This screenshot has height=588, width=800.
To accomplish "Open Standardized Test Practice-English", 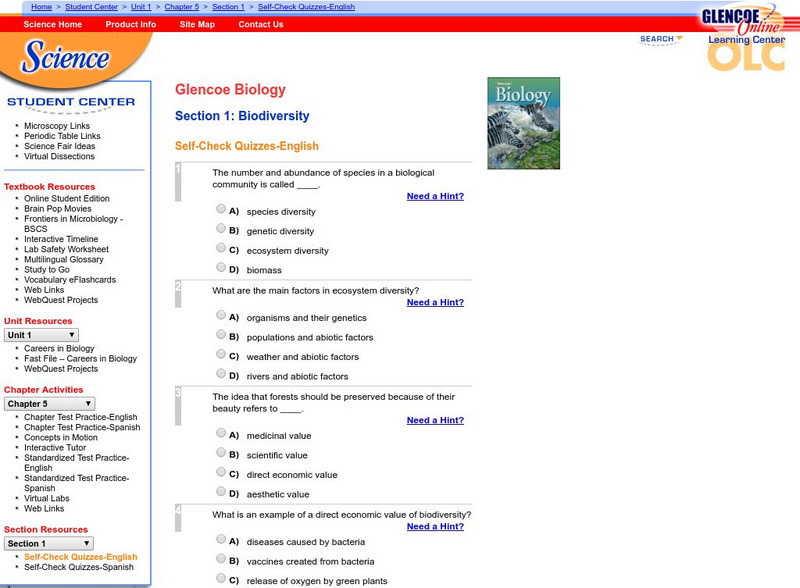I will (x=77, y=462).
